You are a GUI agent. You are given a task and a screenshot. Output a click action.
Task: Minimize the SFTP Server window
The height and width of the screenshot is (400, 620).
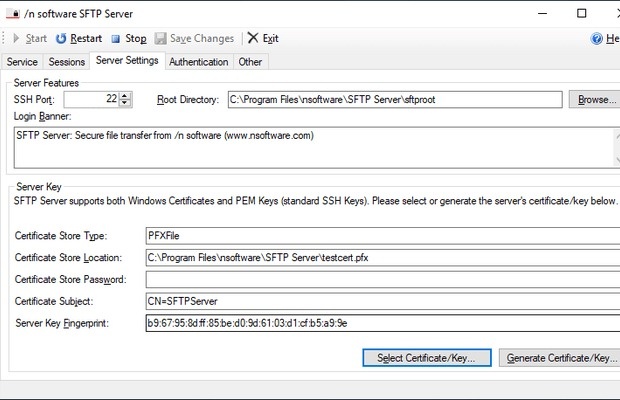(x=543, y=13)
